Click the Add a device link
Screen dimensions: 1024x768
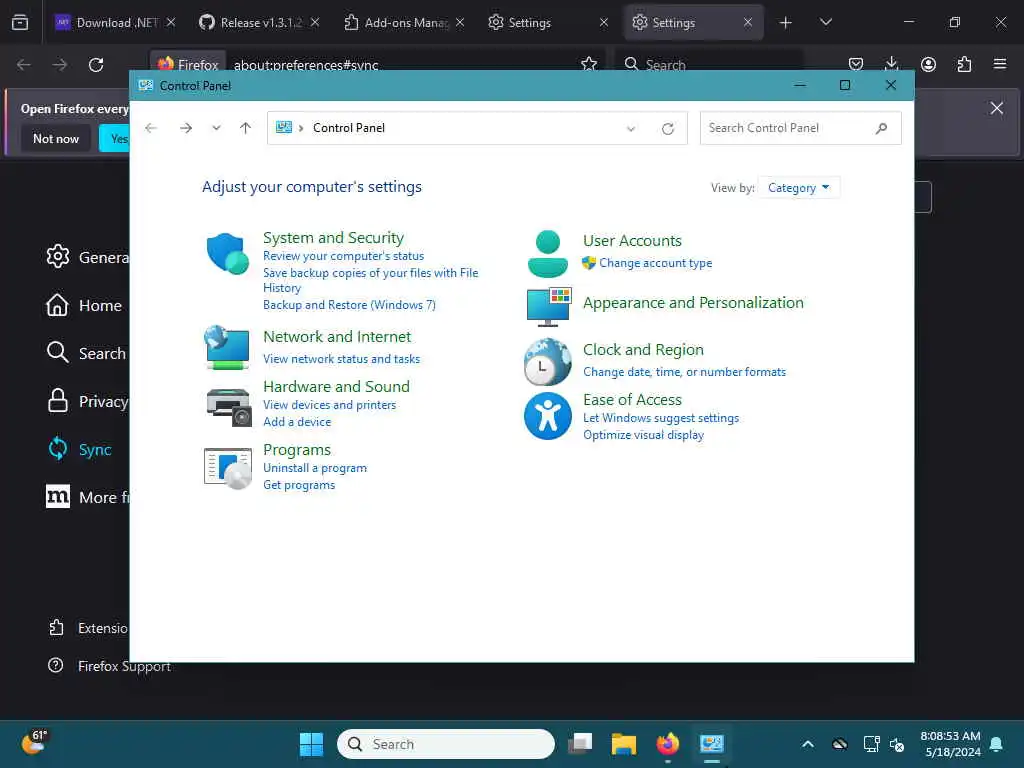click(296, 422)
